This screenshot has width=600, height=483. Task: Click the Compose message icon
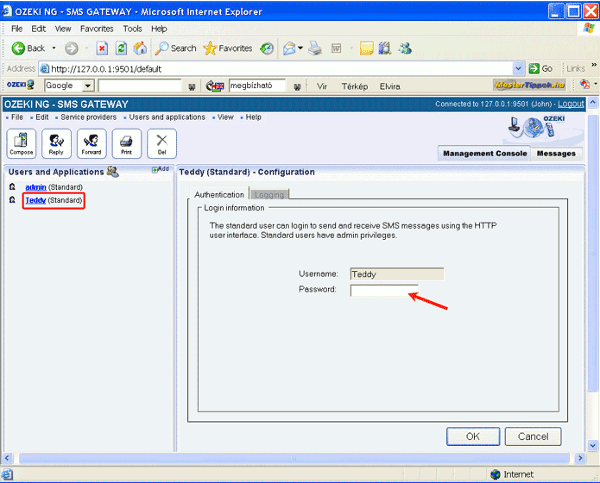21,144
